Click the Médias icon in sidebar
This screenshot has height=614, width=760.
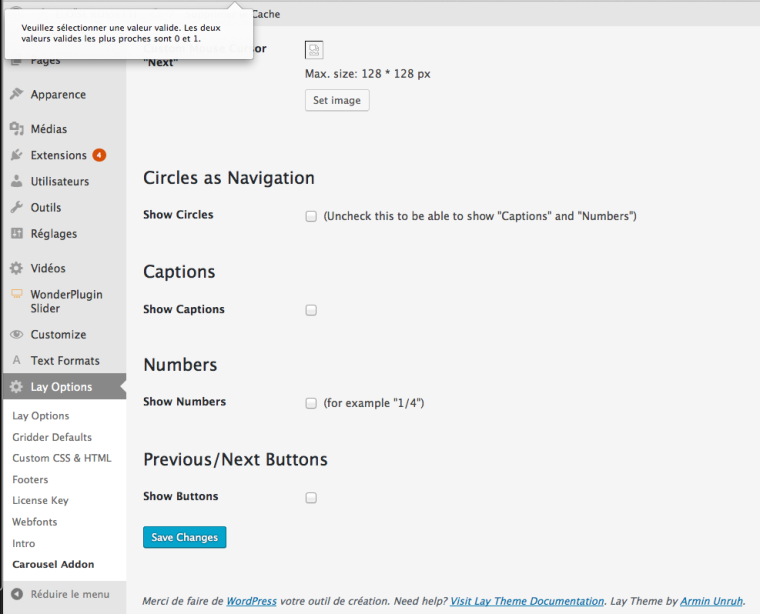coord(16,129)
